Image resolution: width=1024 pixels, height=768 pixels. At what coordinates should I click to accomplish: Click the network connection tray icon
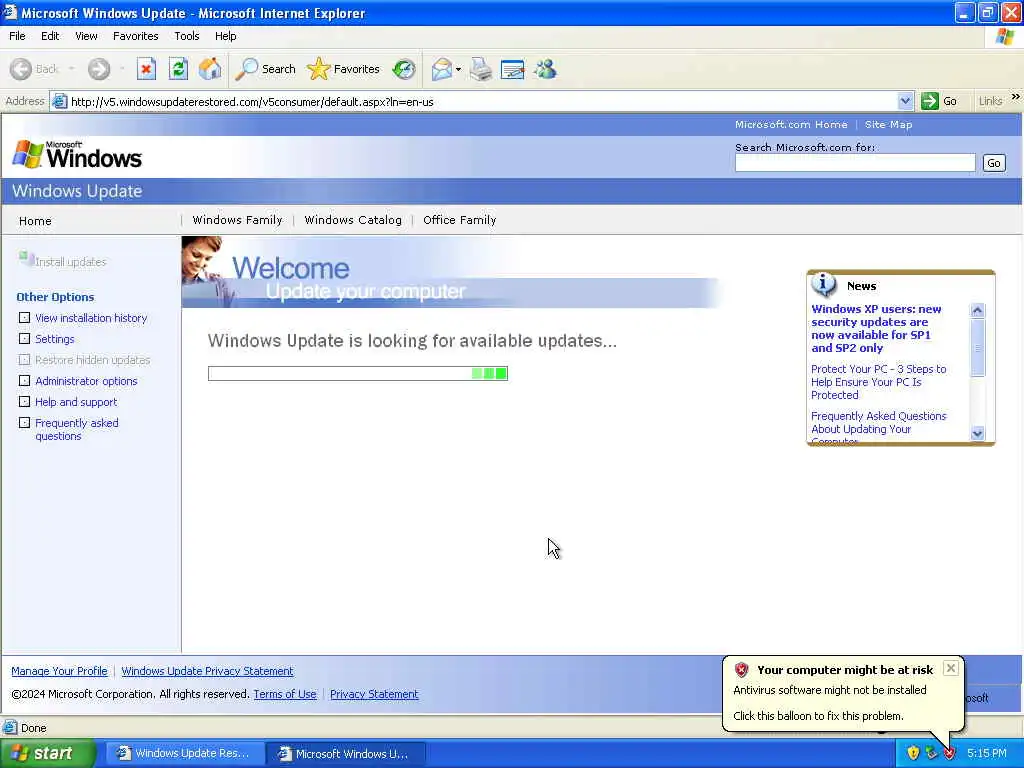(931, 753)
